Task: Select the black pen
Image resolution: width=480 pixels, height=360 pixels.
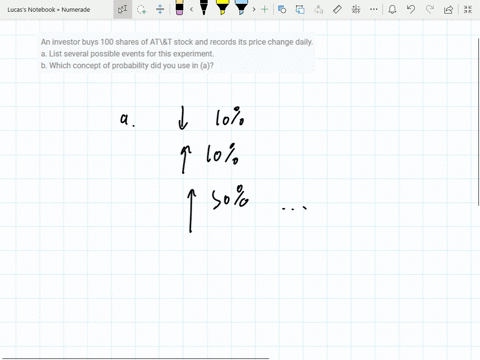Action: click(x=204, y=8)
